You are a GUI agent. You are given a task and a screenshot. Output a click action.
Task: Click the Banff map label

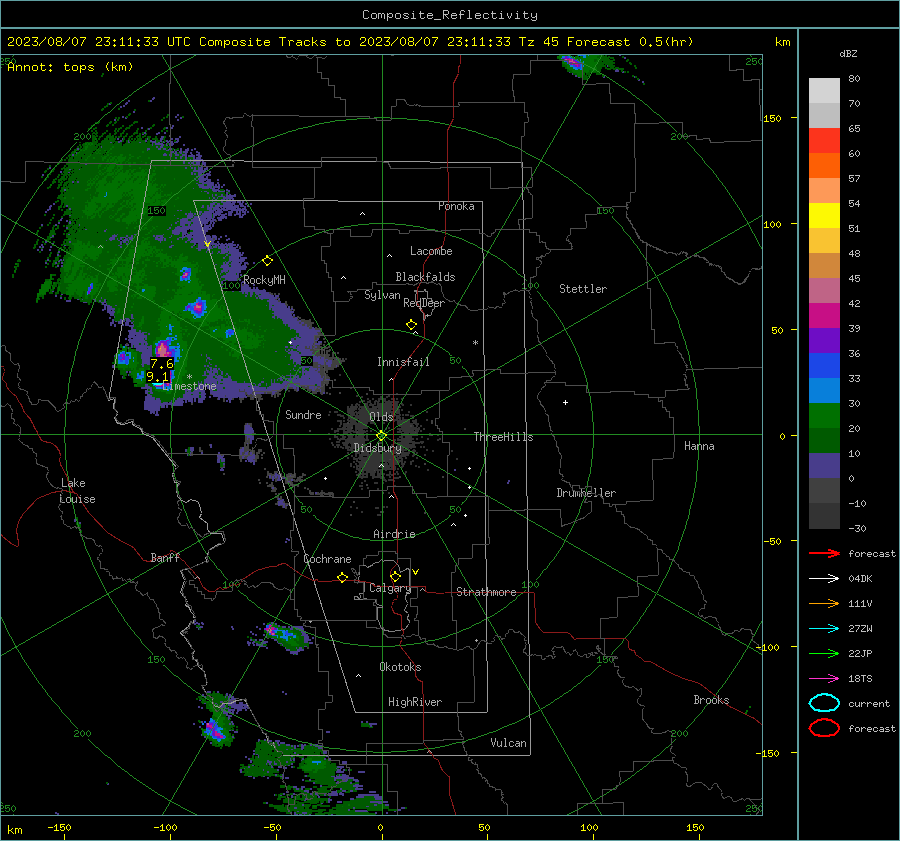click(x=165, y=557)
